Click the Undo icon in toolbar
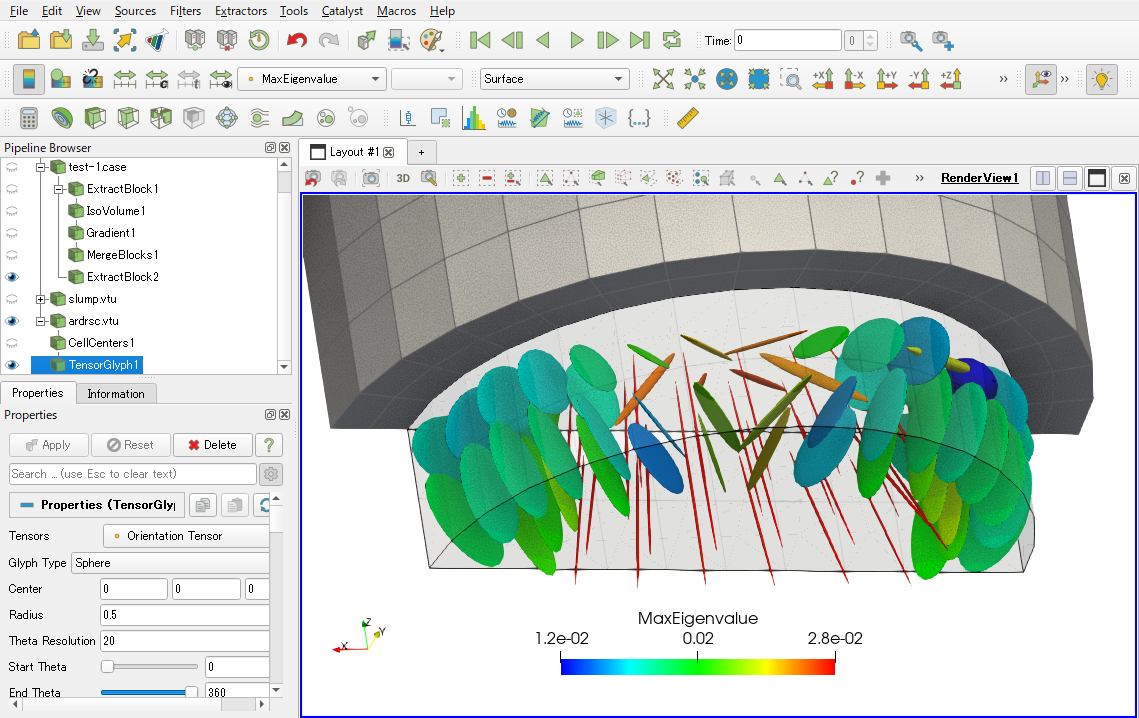This screenshot has width=1139, height=718. (296, 40)
